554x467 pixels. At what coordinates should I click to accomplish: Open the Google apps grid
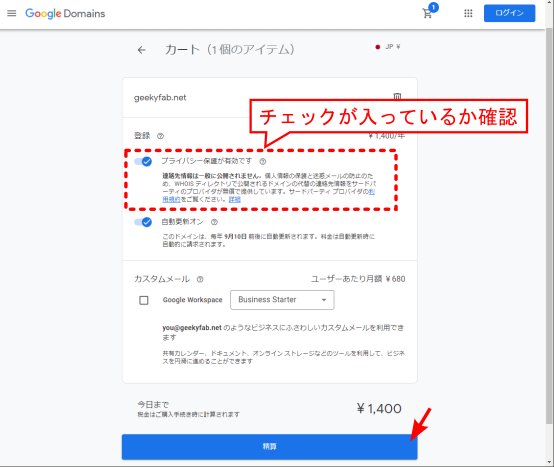coord(468,13)
